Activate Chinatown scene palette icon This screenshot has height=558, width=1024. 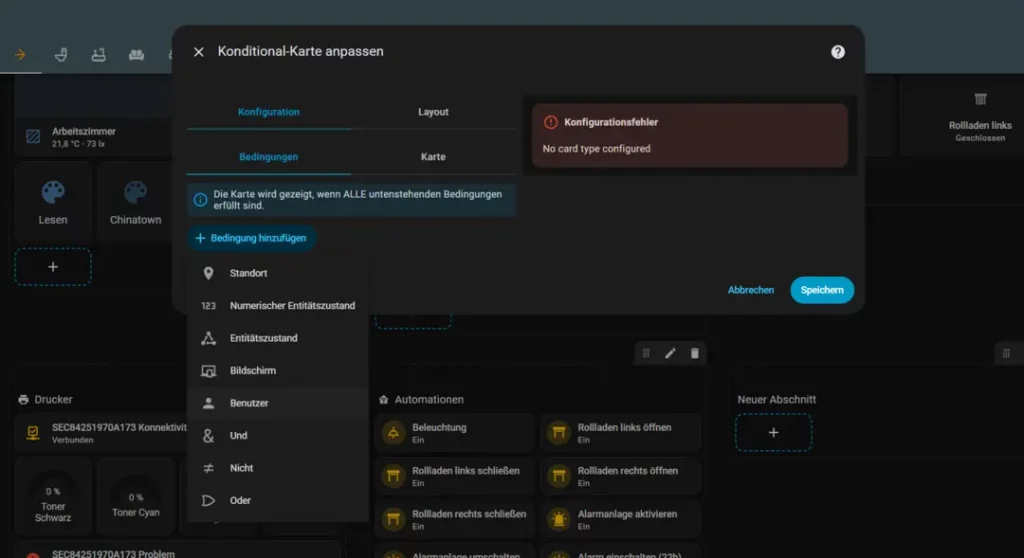135,193
